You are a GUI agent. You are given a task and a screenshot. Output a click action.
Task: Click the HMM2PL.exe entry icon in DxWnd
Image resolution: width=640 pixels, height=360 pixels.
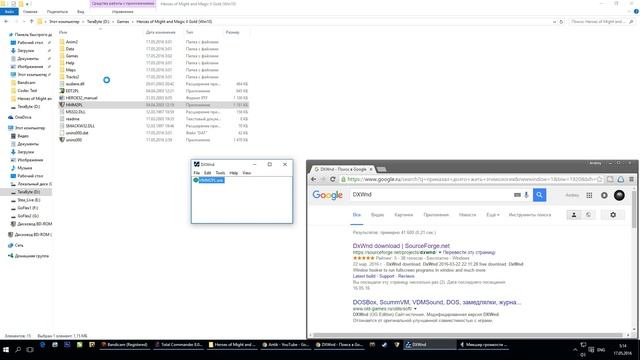pos(196,180)
